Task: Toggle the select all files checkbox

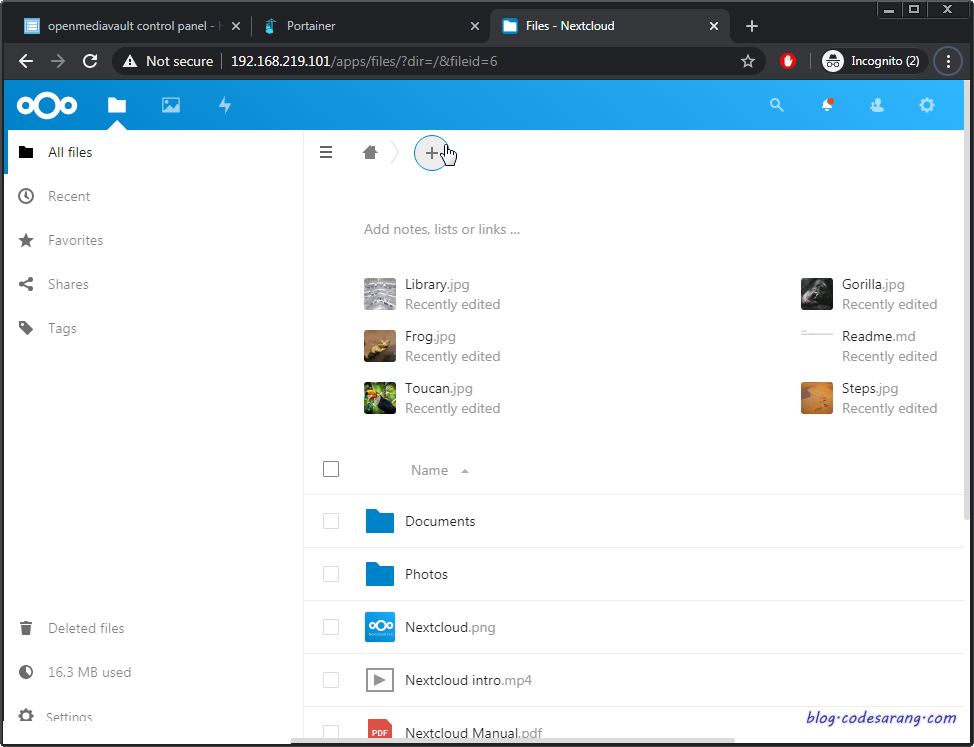Action: [331, 469]
